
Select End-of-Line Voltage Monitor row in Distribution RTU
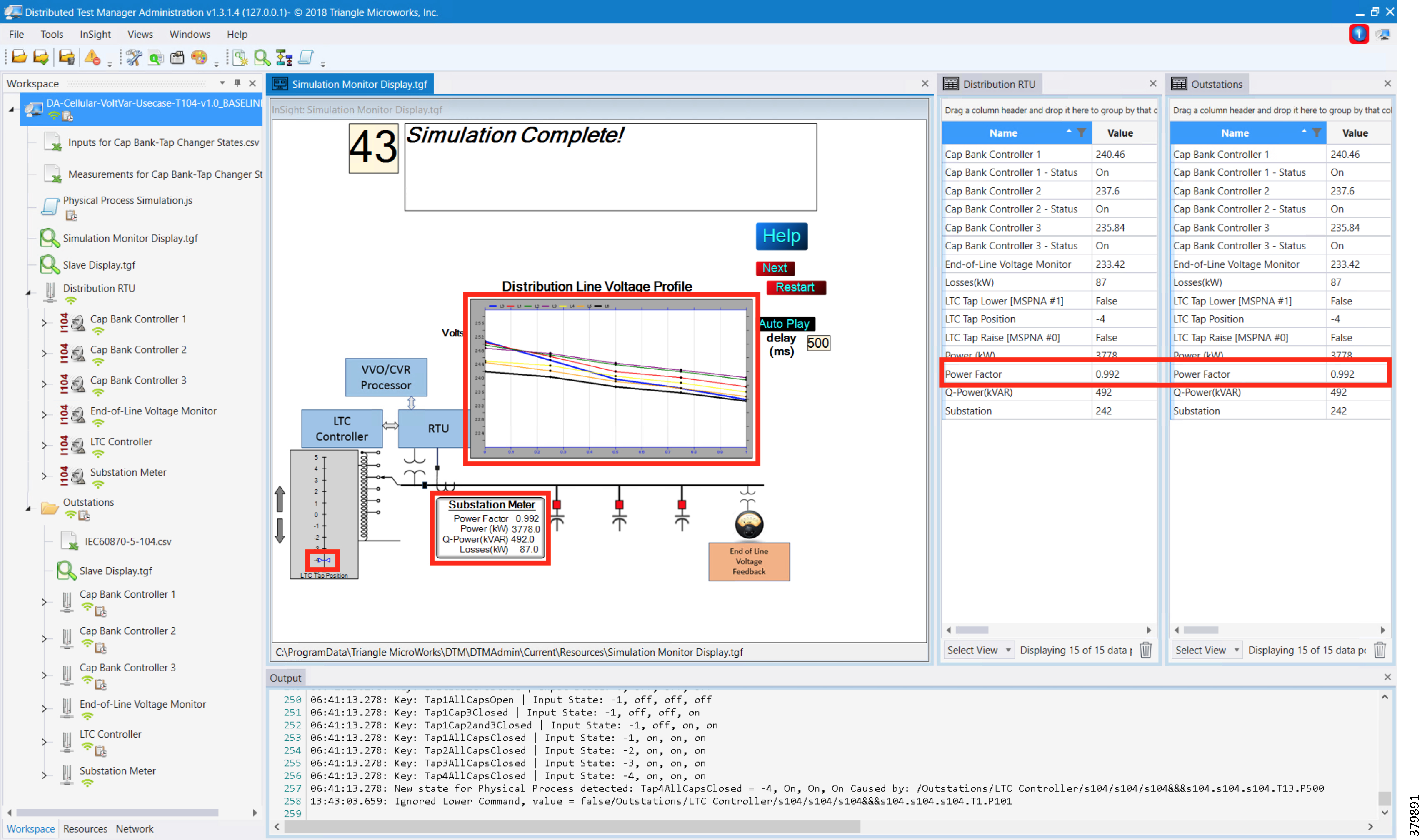(1049, 264)
